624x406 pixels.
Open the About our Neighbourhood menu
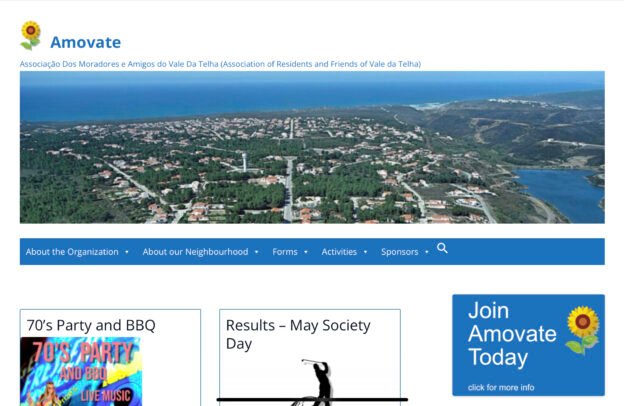coord(195,252)
